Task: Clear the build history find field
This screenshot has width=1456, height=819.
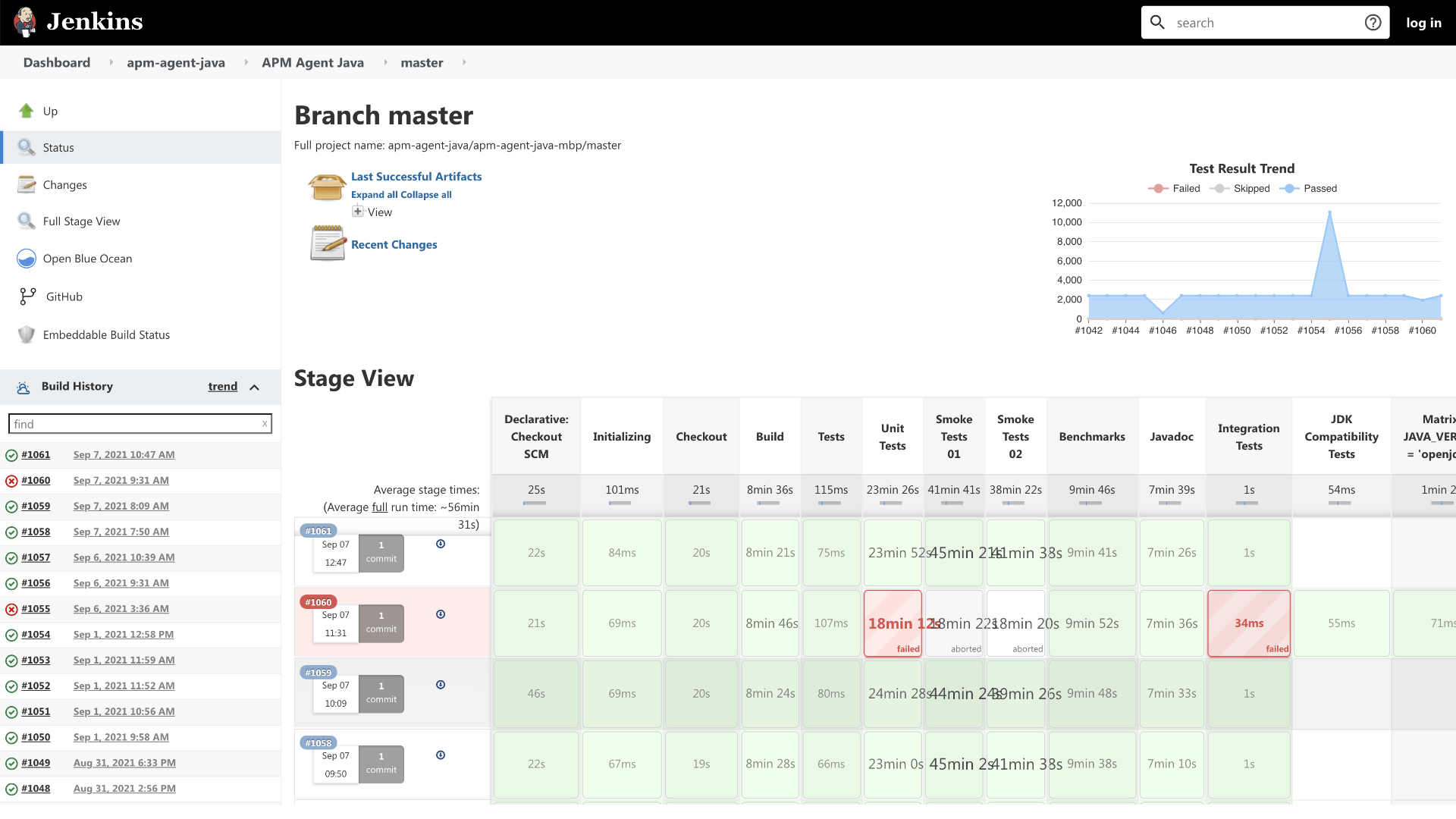Action: pyautogui.click(x=265, y=424)
